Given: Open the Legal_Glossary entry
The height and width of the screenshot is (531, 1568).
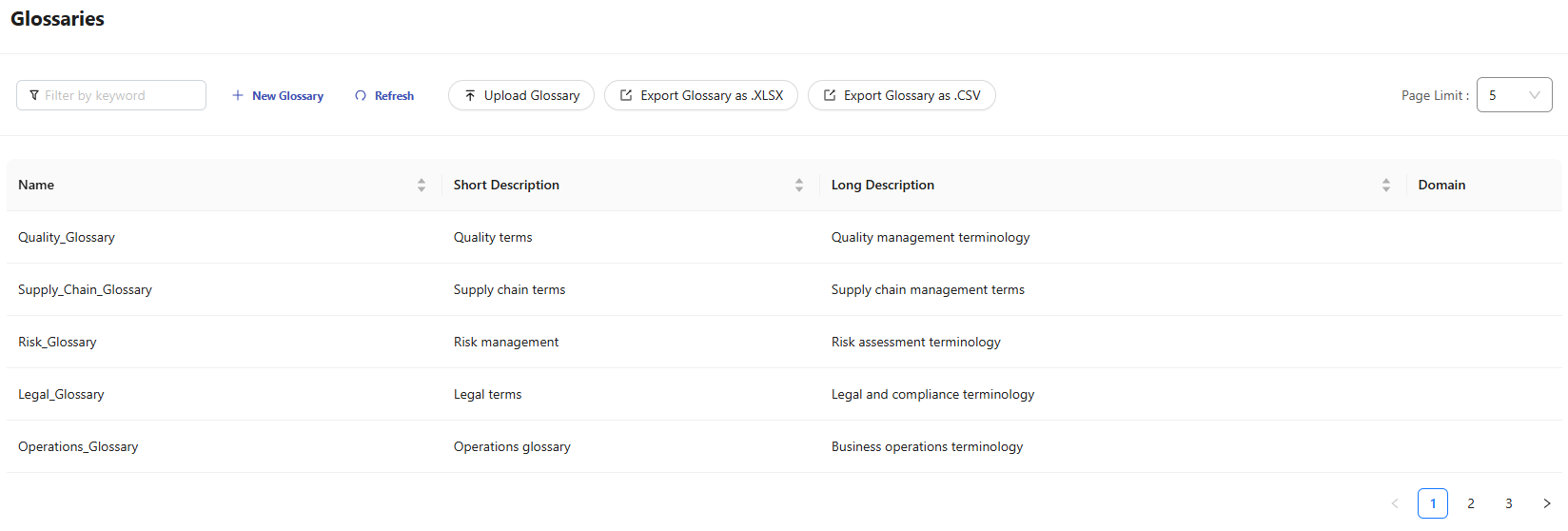Looking at the screenshot, I should pyautogui.click(x=61, y=395).
